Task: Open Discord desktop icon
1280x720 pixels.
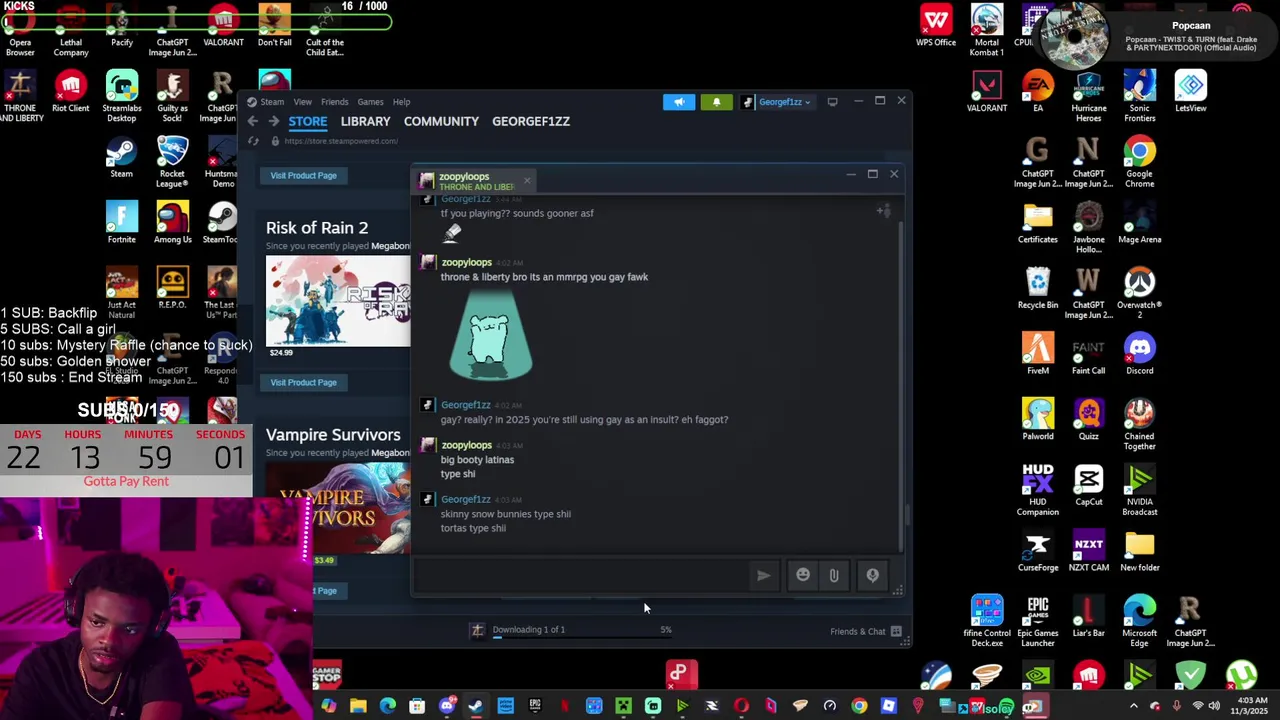Action: (1139, 354)
